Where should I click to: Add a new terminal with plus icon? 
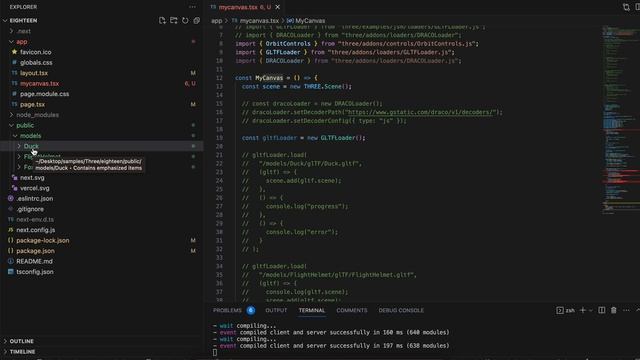coord(582,311)
